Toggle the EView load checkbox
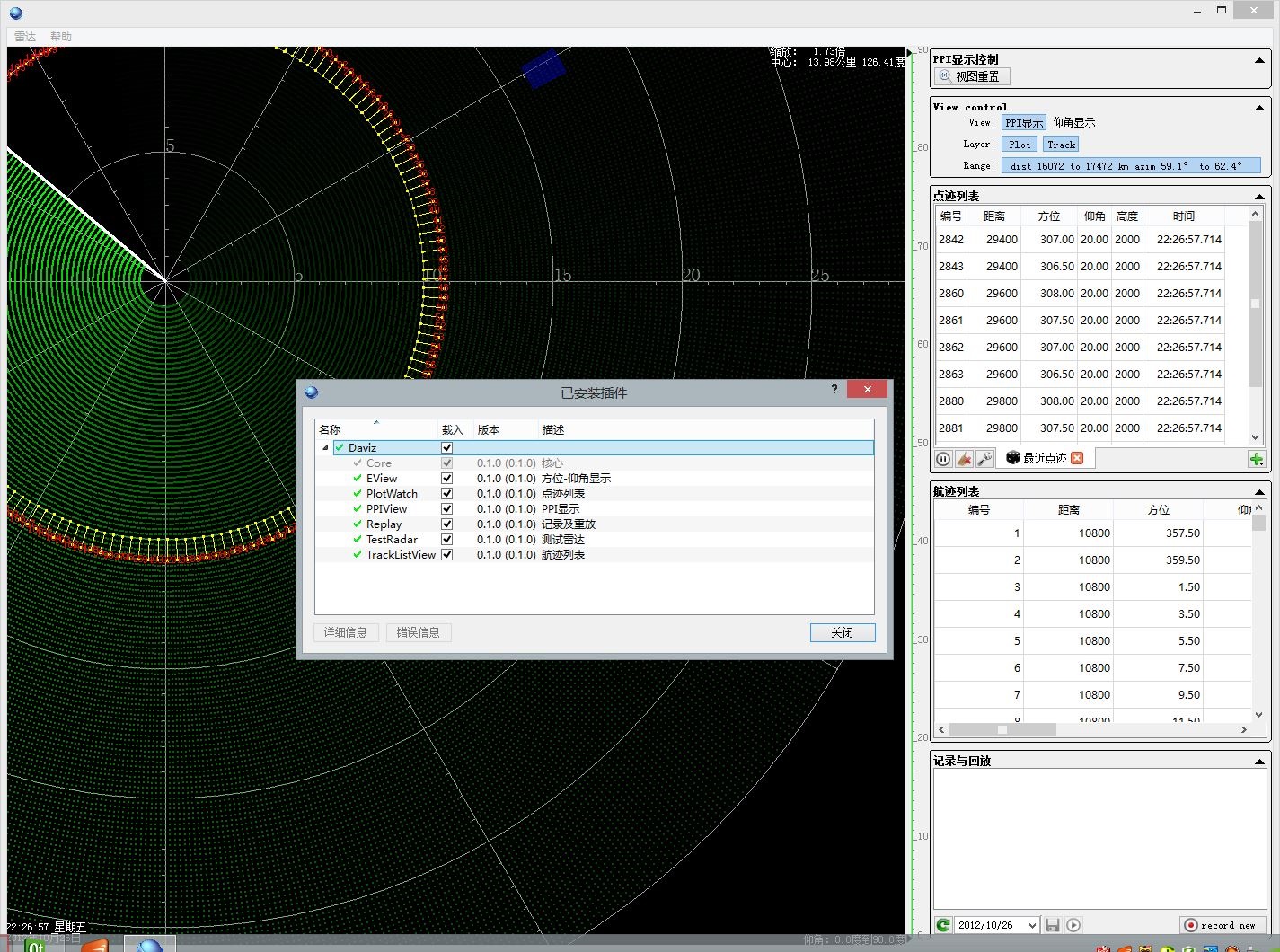The image size is (1280, 952). pos(446,479)
